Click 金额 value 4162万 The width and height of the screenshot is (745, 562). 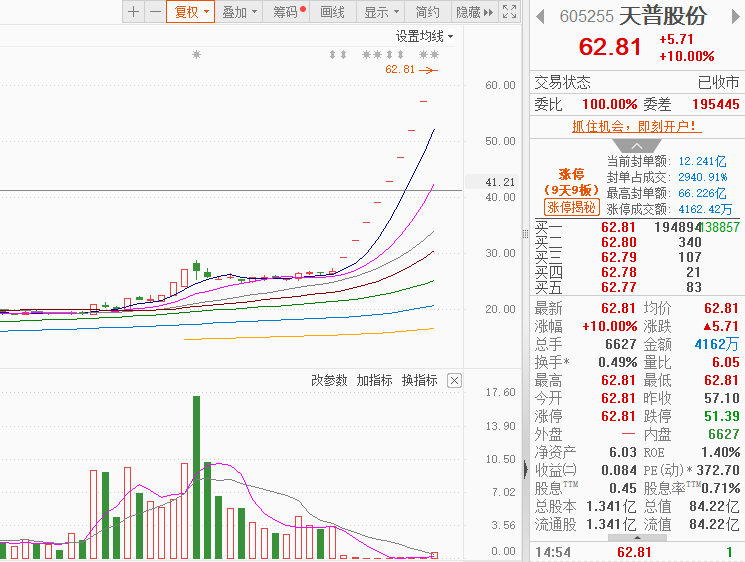click(717, 344)
